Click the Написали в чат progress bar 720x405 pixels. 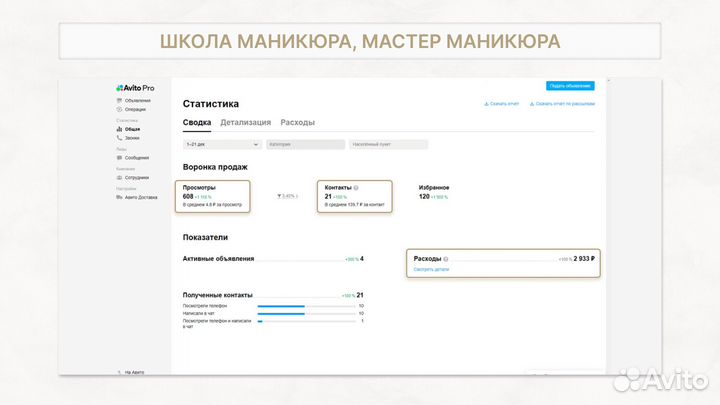(306, 314)
